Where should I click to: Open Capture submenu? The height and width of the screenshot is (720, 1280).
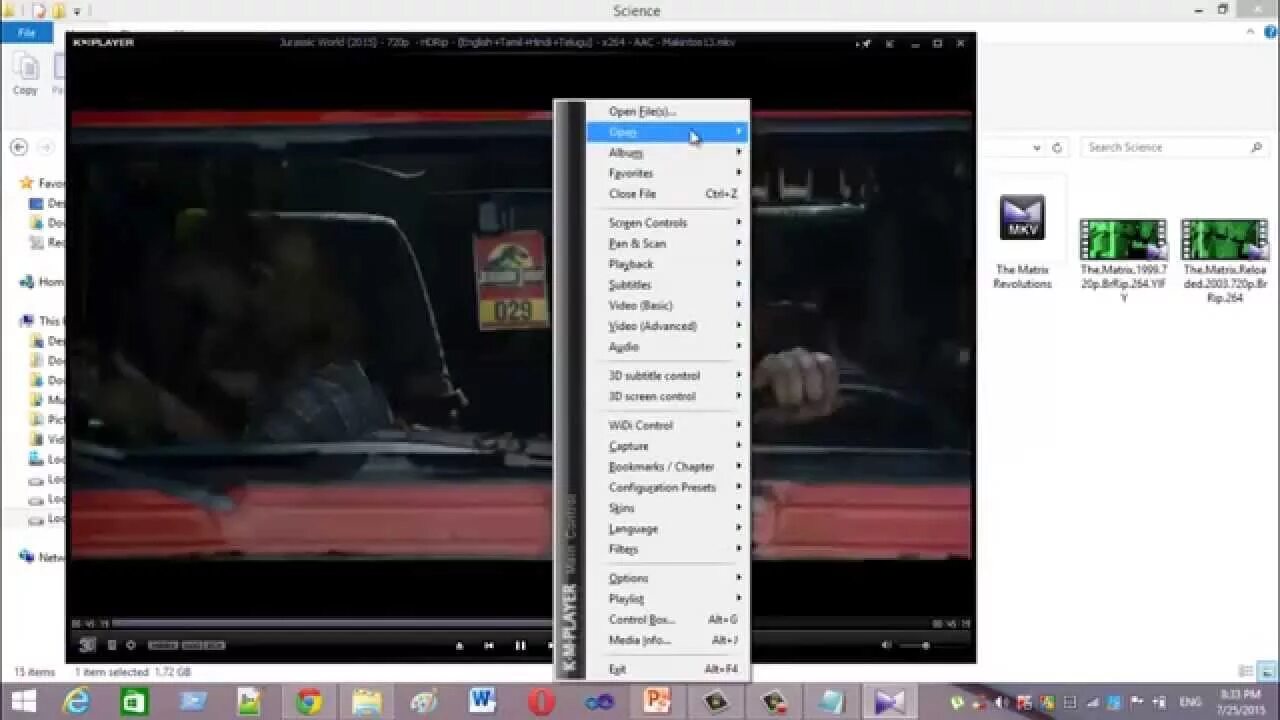click(x=667, y=446)
